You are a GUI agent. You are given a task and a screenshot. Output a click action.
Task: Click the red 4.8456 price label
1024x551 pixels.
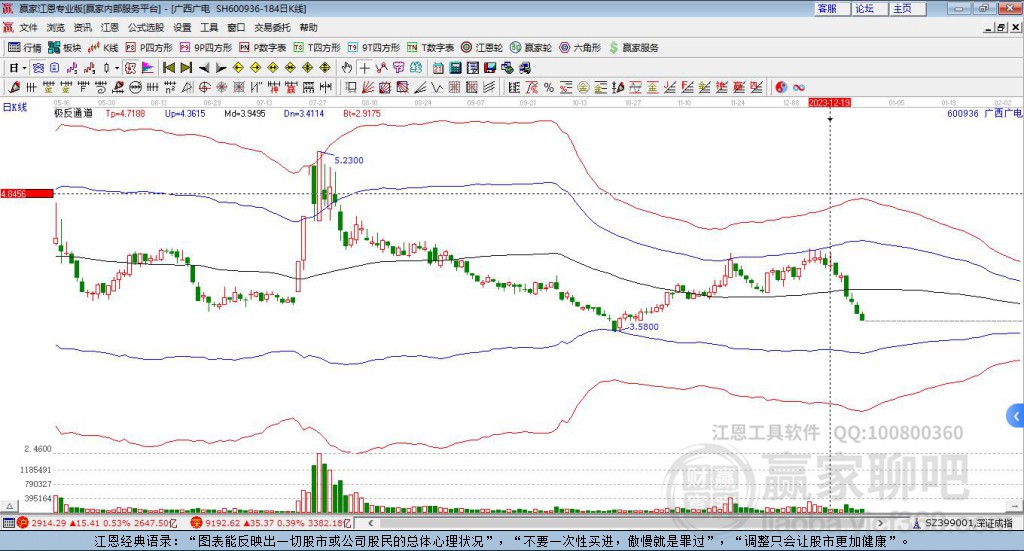(27, 194)
